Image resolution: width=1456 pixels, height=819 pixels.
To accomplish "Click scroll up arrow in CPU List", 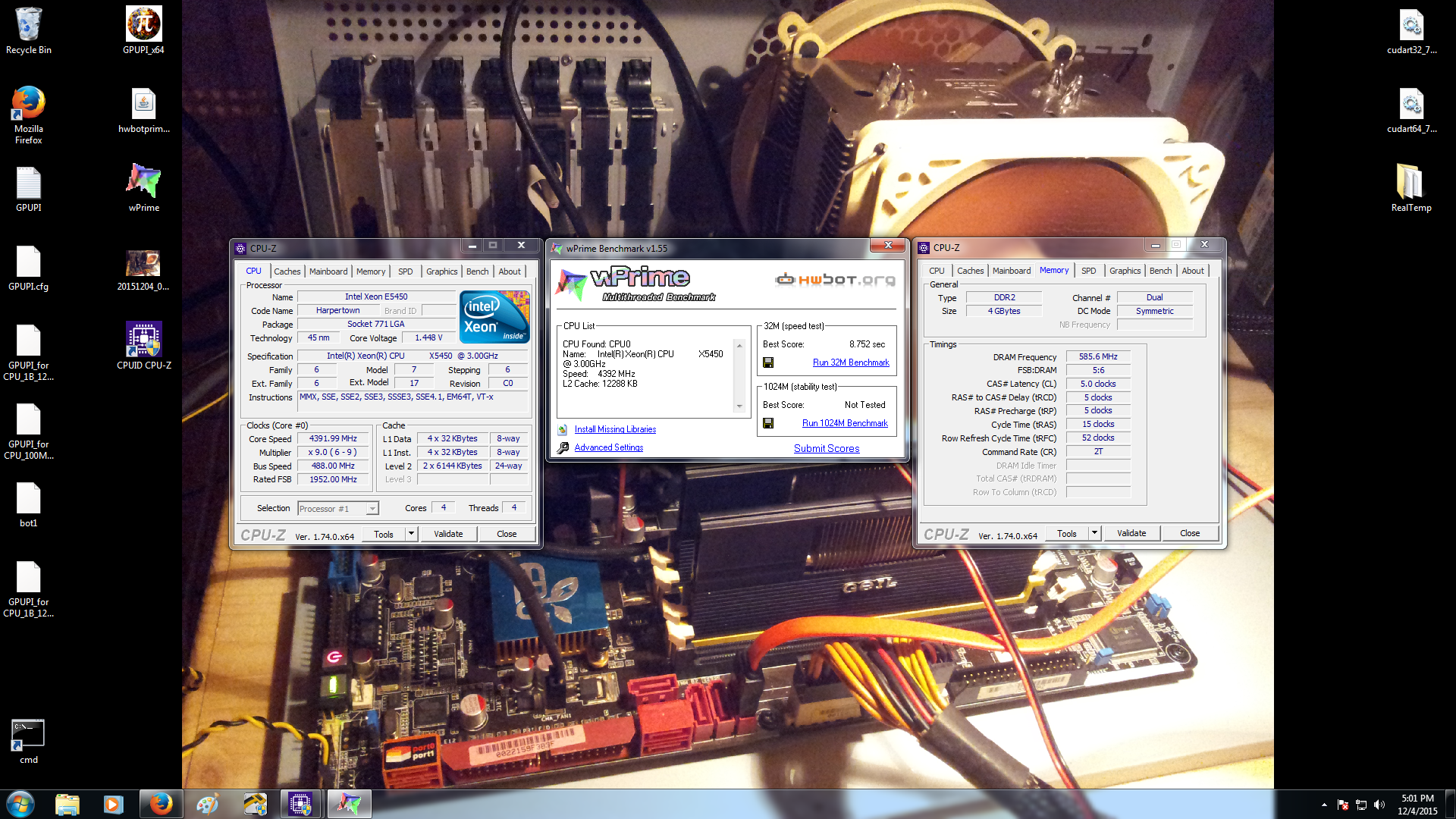I will point(739,345).
